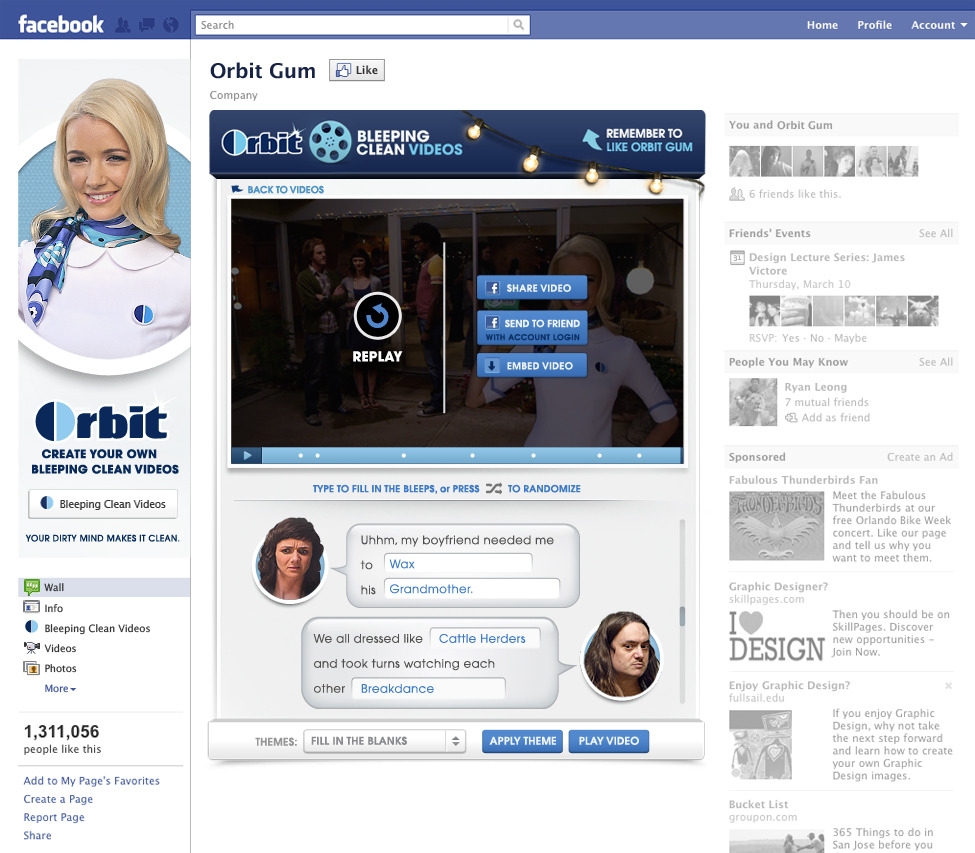Click the facebook logo

pos(61,24)
